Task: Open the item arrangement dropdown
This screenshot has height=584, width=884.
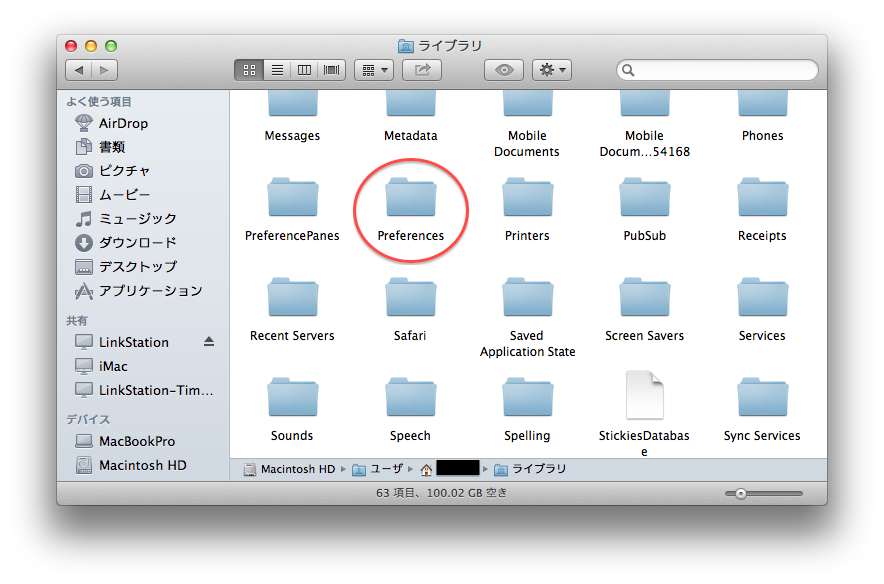Action: (x=373, y=70)
